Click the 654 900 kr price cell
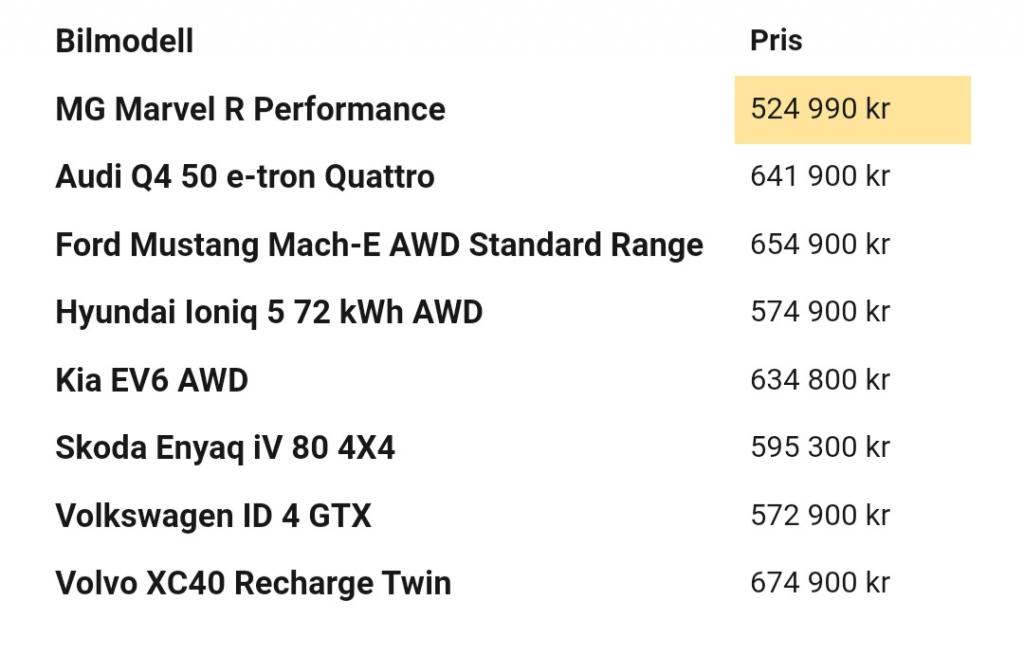This screenshot has height=656, width=1024. coord(820,244)
